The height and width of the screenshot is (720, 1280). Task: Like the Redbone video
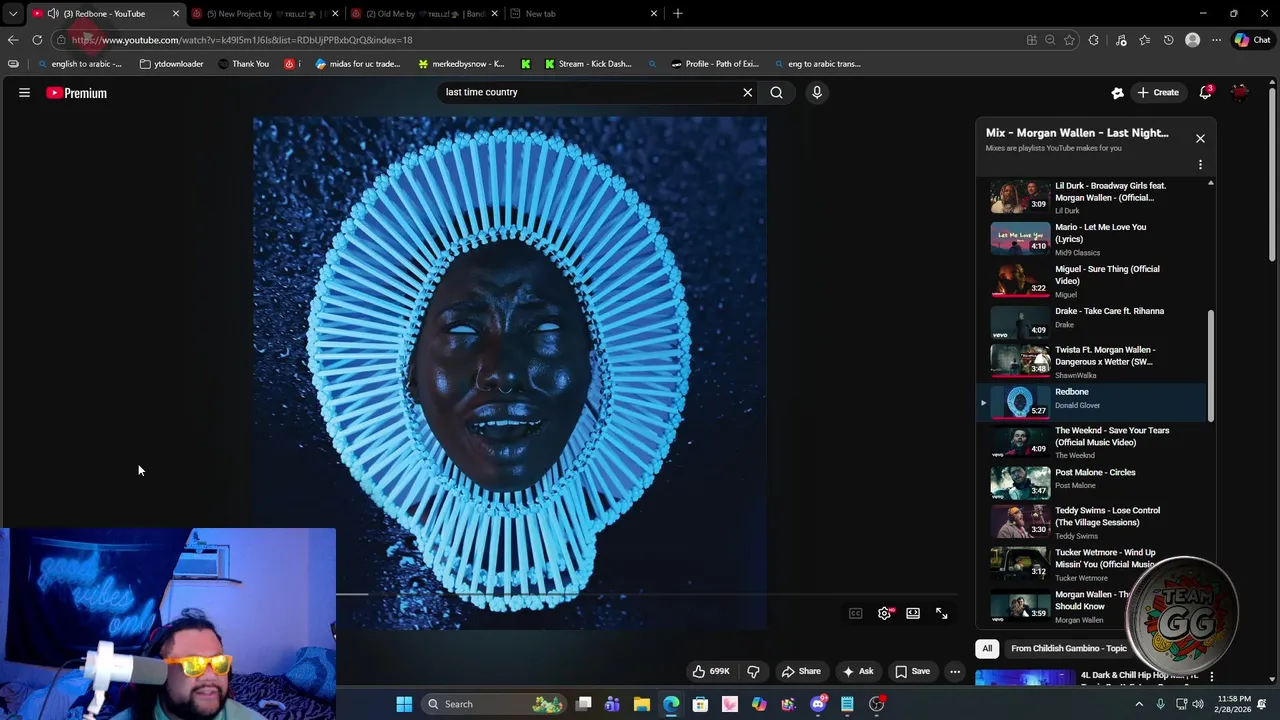711,671
